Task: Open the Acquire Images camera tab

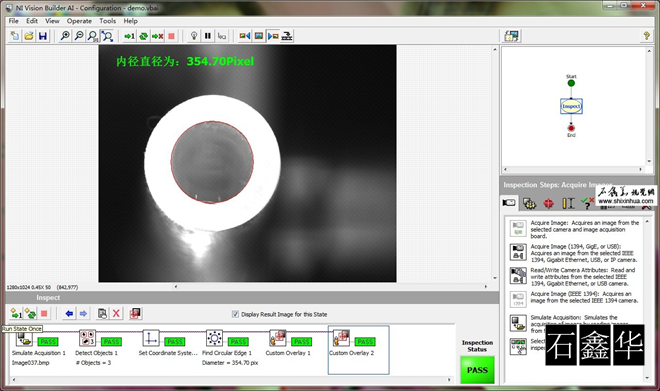Action: (509, 203)
